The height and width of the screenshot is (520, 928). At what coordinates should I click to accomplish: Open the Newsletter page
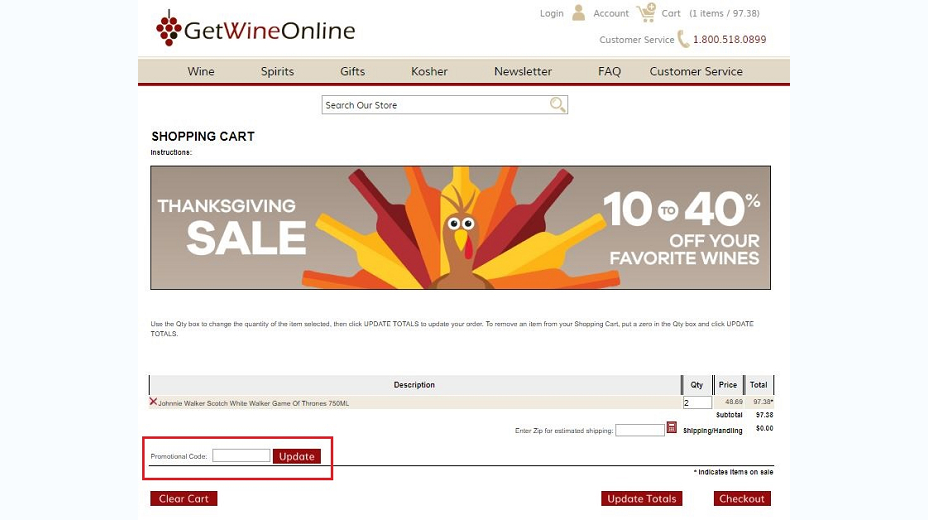tap(523, 71)
